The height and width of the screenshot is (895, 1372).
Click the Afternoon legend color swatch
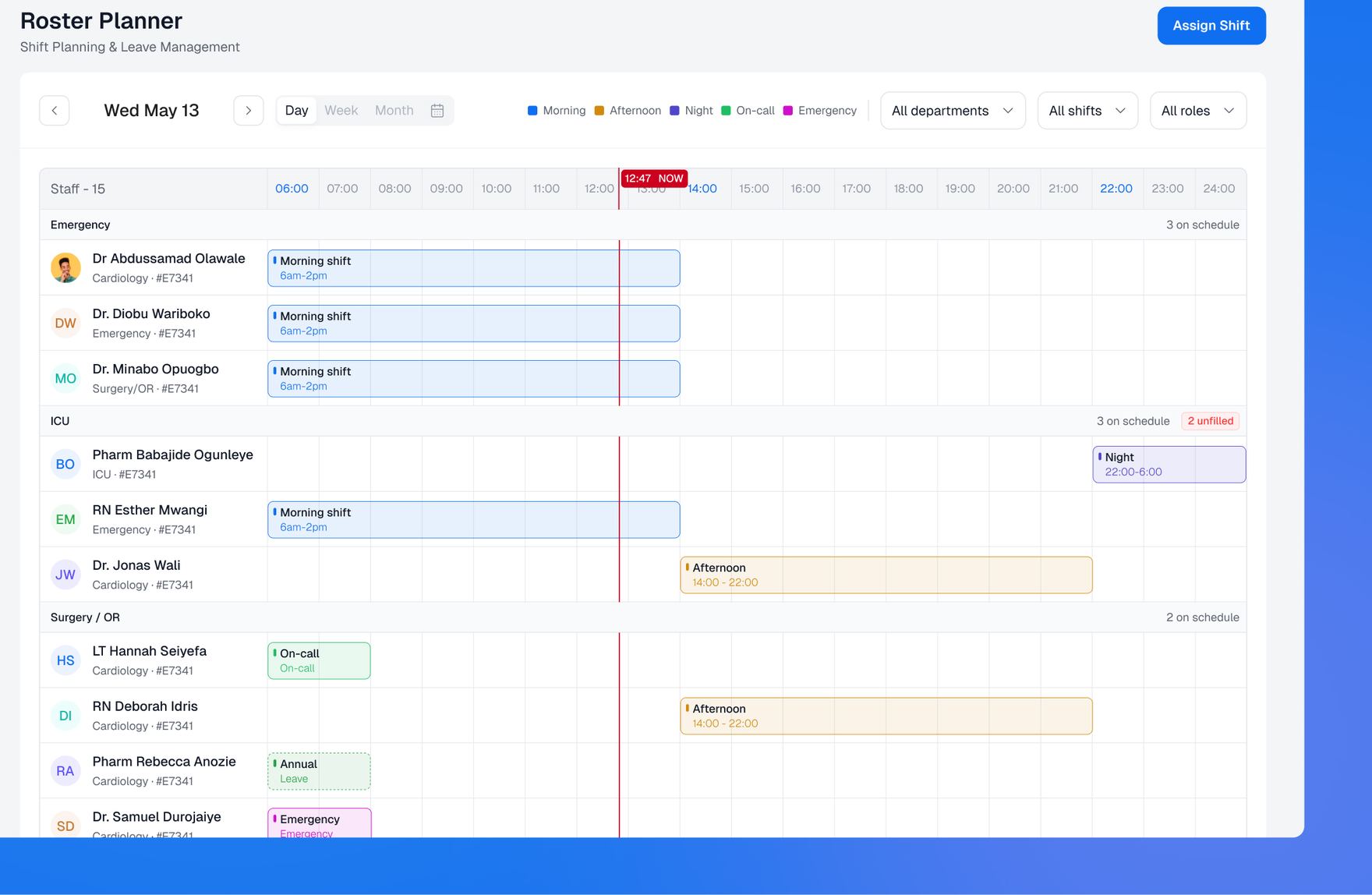(x=599, y=111)
